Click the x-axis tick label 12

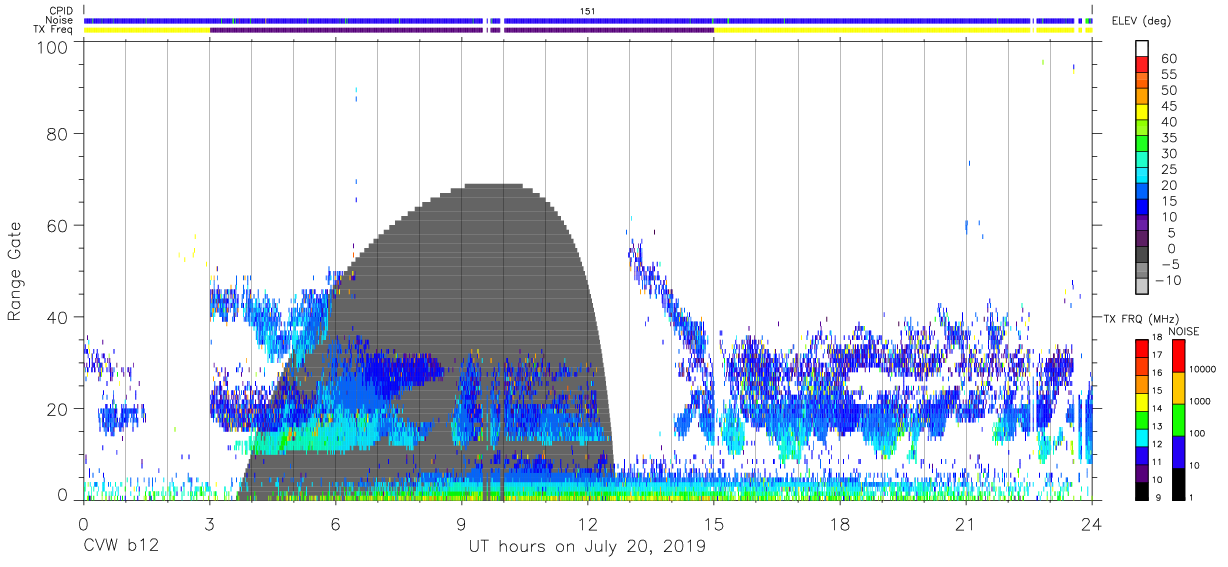coord(588,524)
